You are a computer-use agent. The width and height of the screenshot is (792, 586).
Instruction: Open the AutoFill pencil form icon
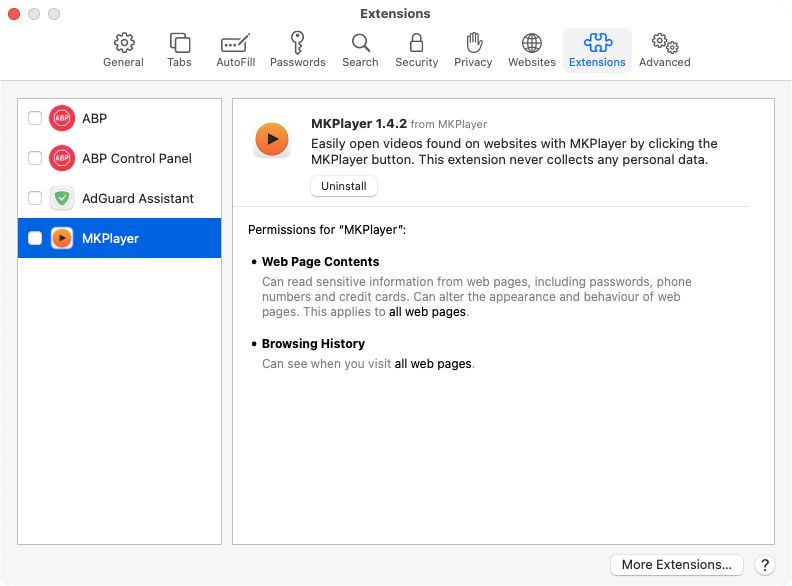[235, 43]
